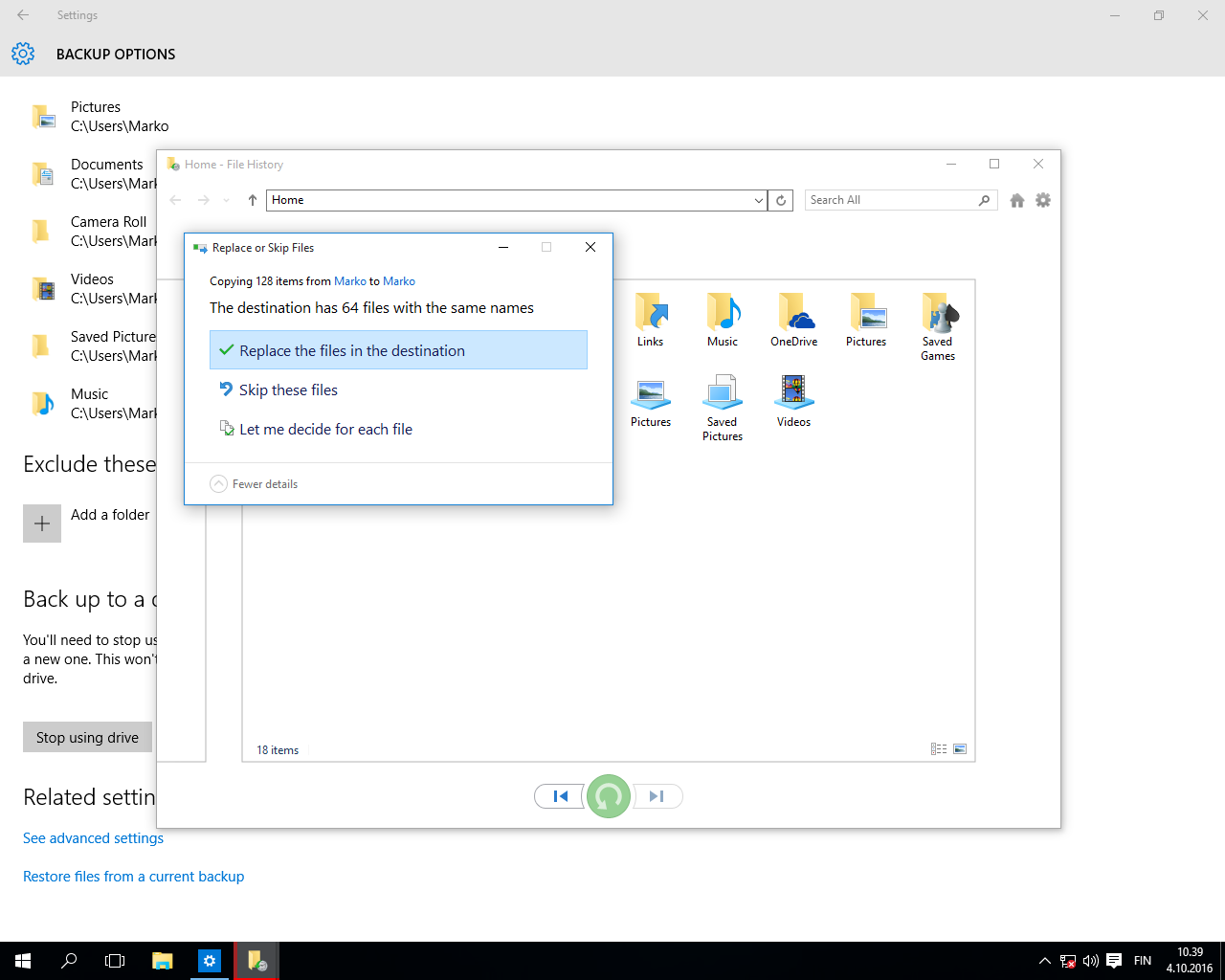Go to next backup version
The height and width of the screenshot is (980, 1225).
pos(657,796)
